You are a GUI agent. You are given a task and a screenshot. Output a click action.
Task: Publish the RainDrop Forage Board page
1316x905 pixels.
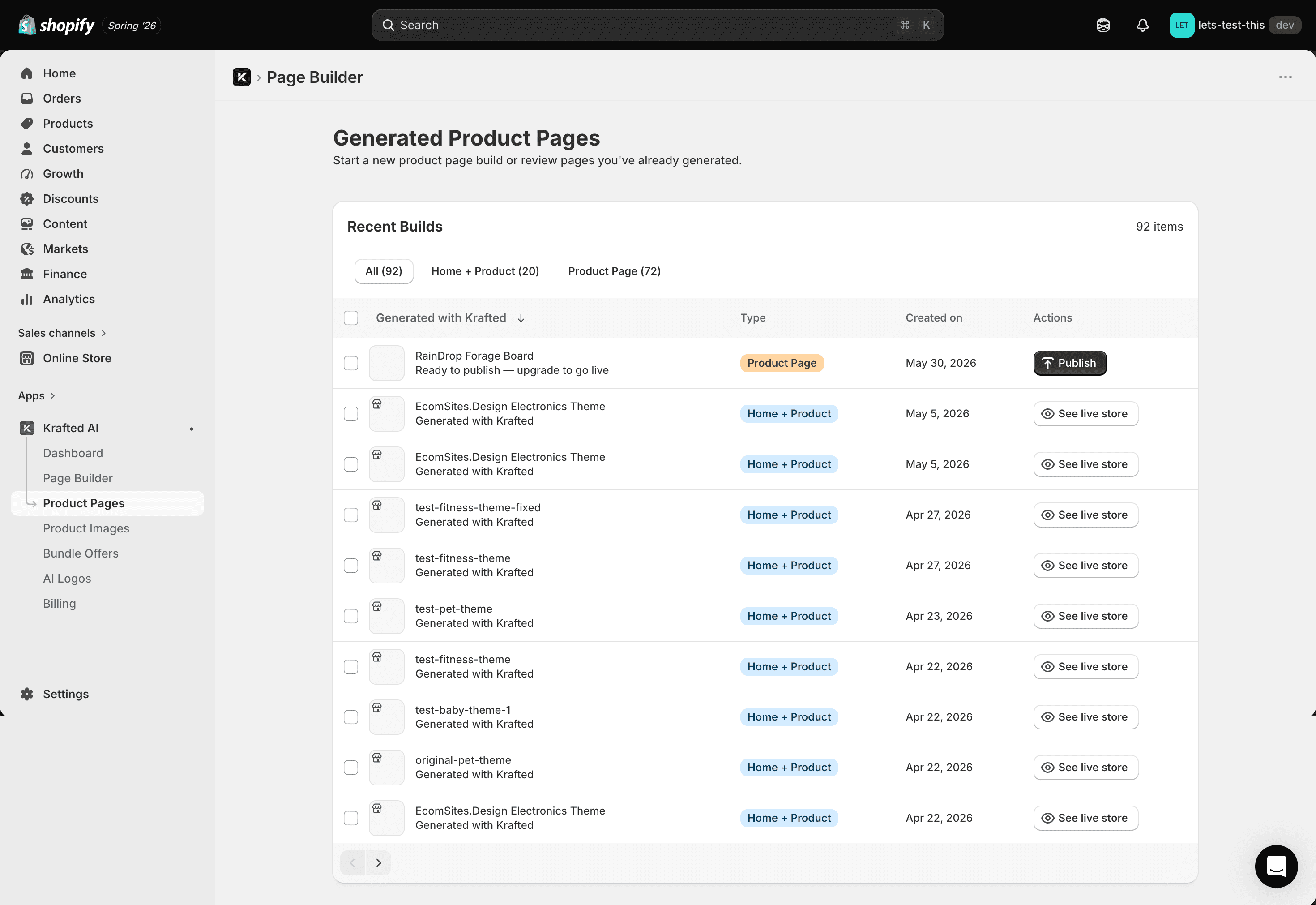(1069, 363)
